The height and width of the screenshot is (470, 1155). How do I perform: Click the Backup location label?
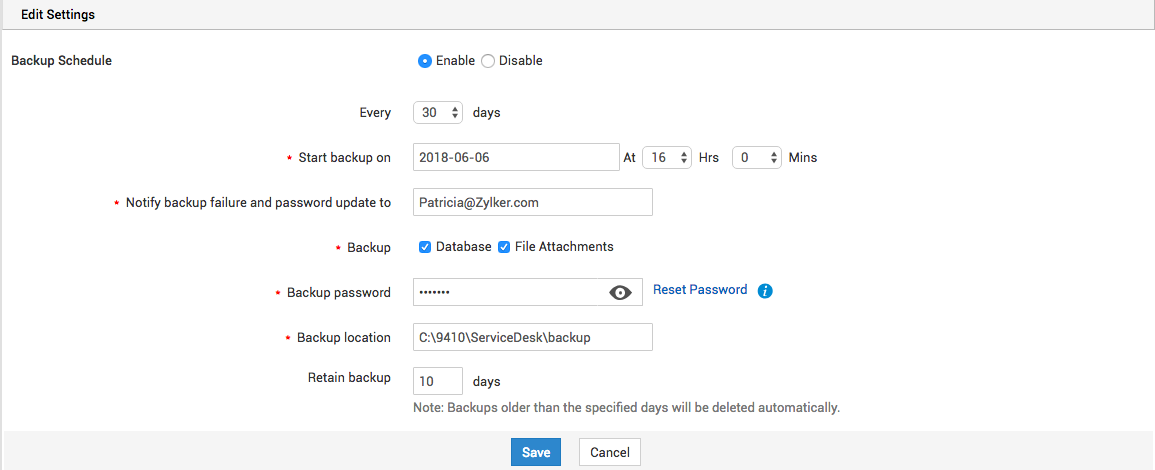pyautogui.click(x=343, y=337)
